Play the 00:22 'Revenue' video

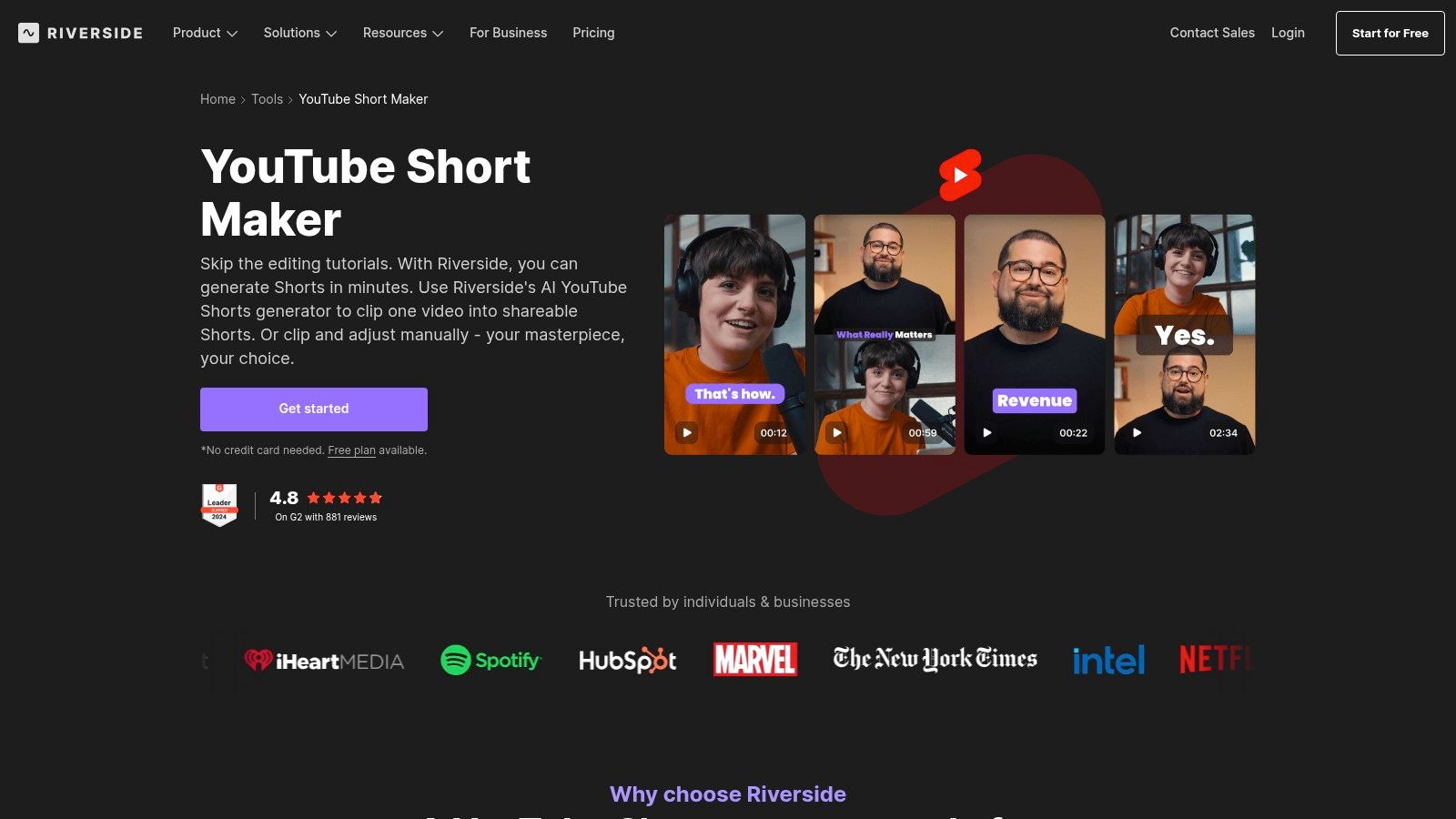click(987, 433)
